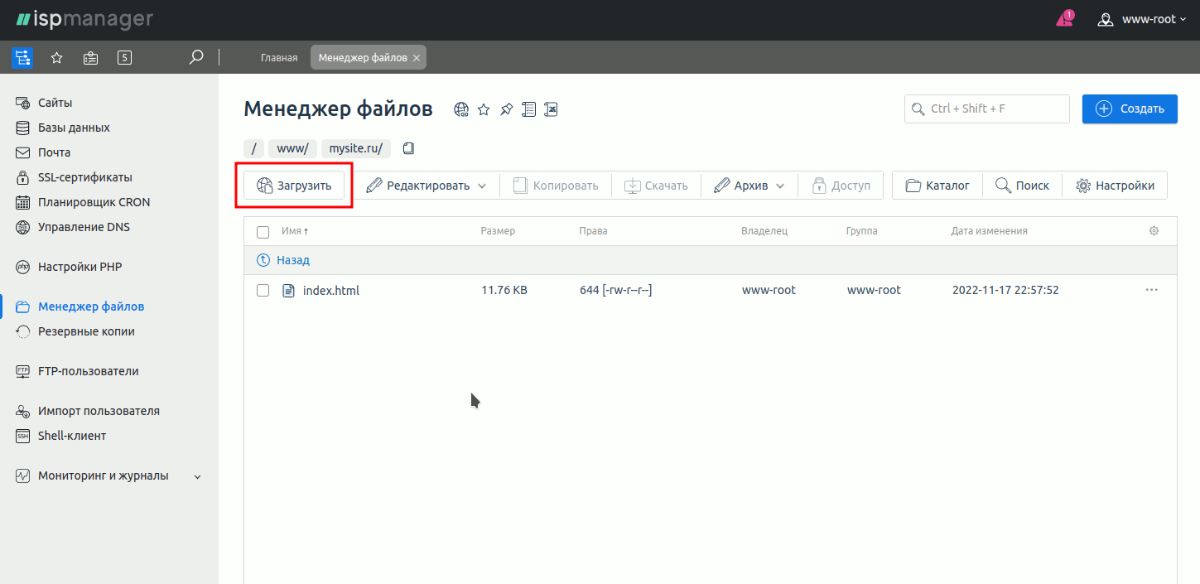
Task: Expand Мониторинг и журналы section
Action: click(197, 477)
